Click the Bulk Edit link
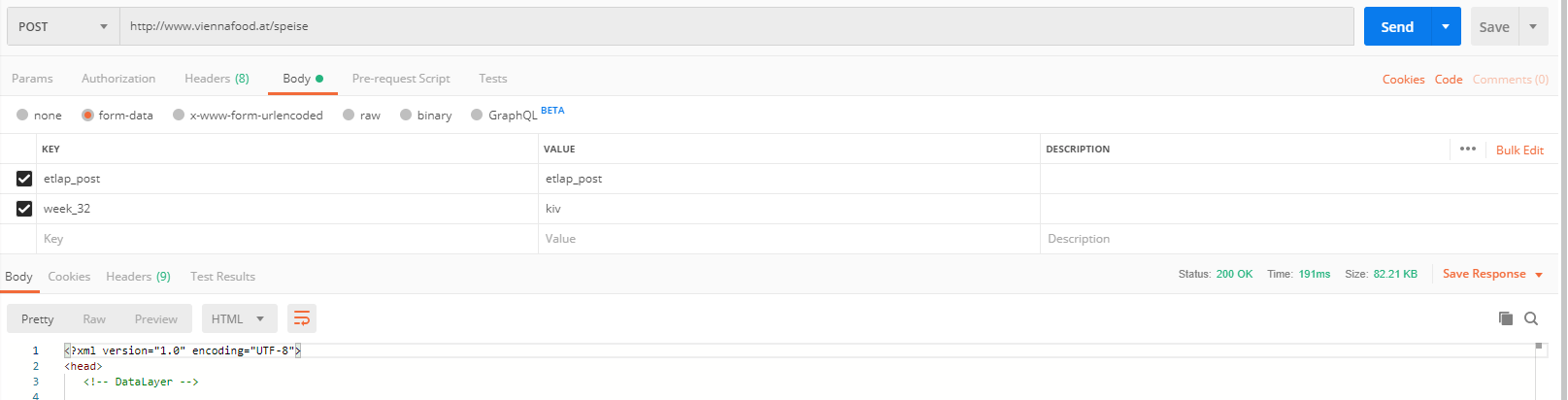 (1519, 150)
